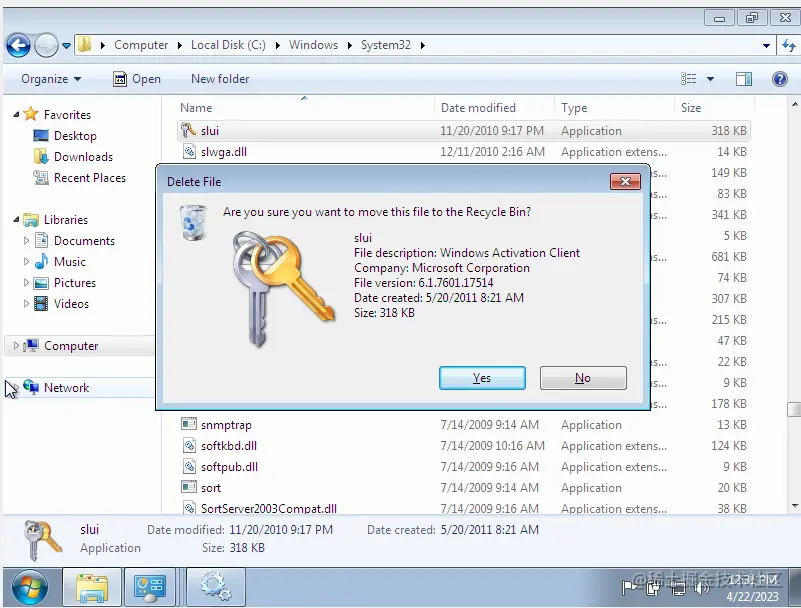Open Windows Explorer from taskbar

point(92,588)
